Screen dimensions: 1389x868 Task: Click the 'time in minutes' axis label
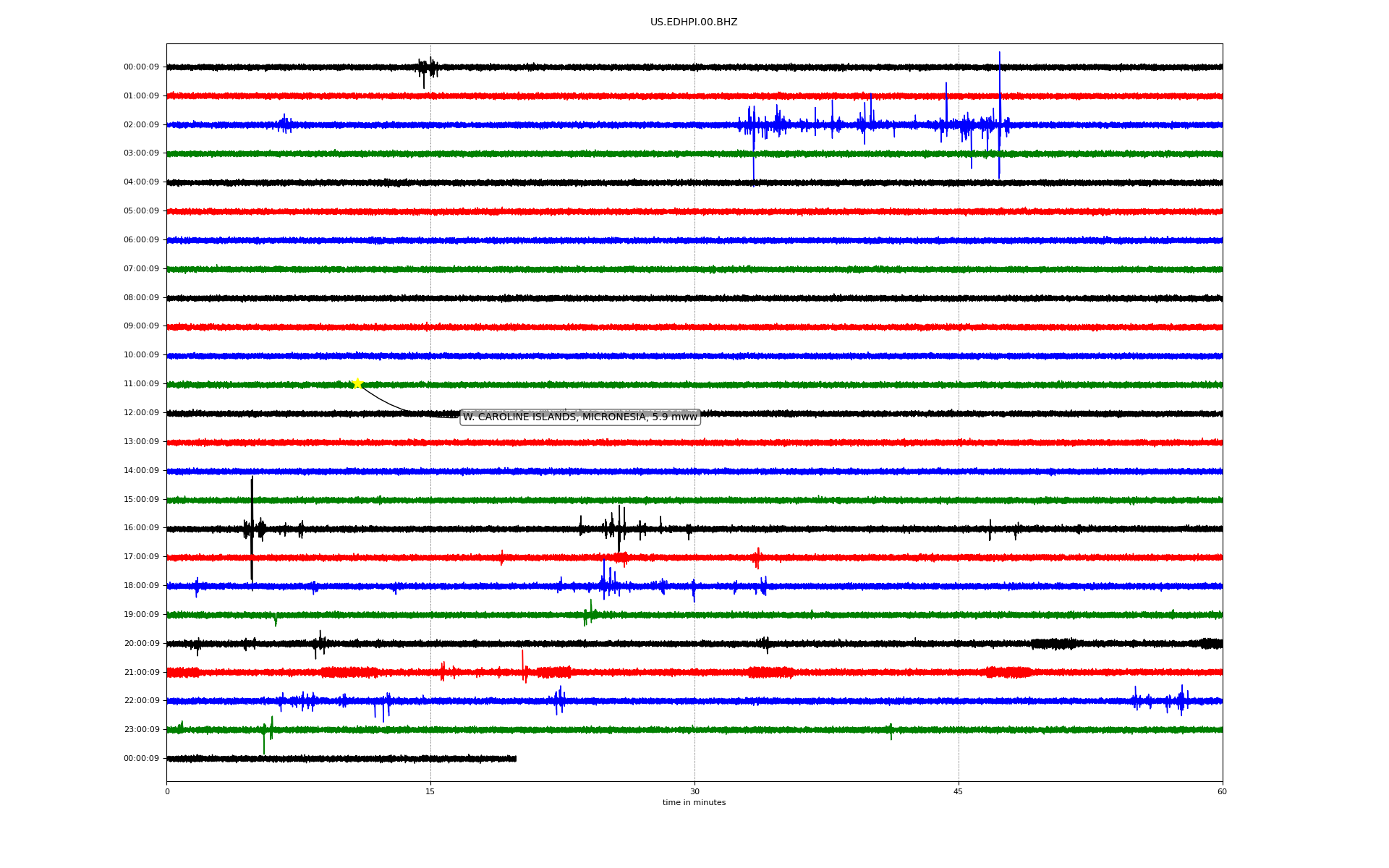[694, 803]
